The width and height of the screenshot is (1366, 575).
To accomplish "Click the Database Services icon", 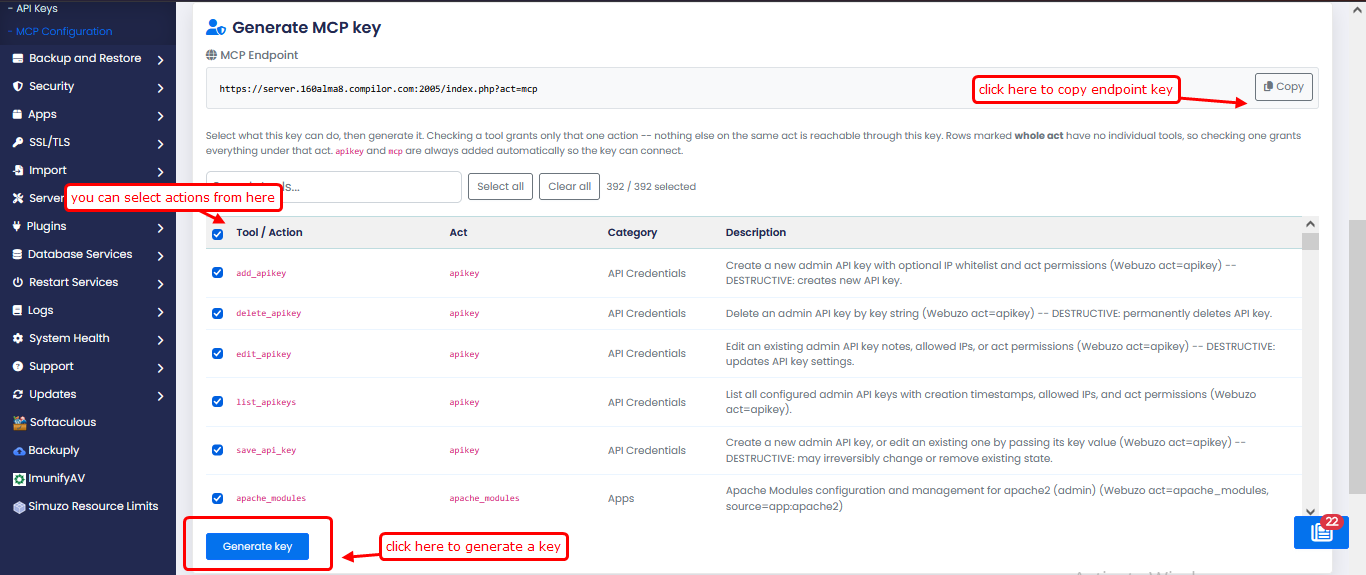I will [18, 255].
